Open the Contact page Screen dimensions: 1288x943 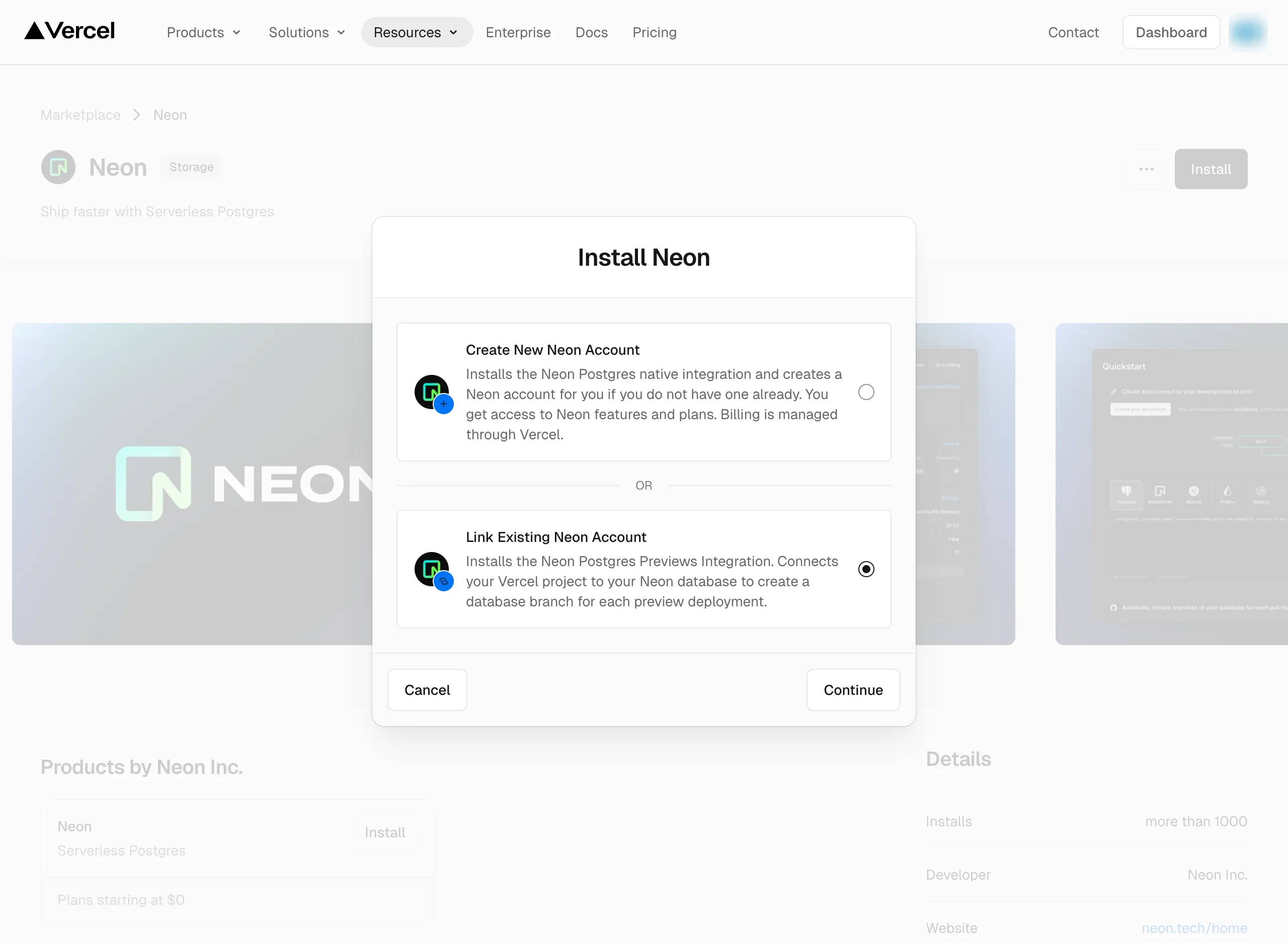(x=1073, y=33)
